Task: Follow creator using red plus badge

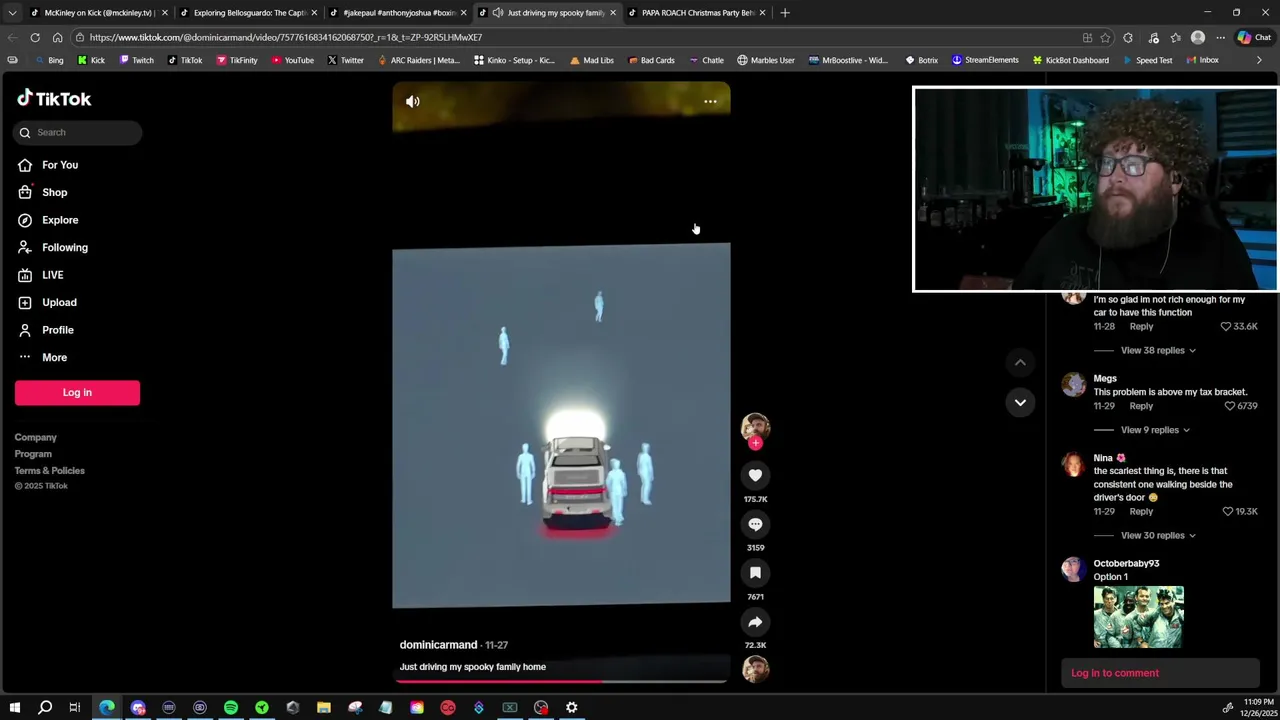Action: coord(755,443)
